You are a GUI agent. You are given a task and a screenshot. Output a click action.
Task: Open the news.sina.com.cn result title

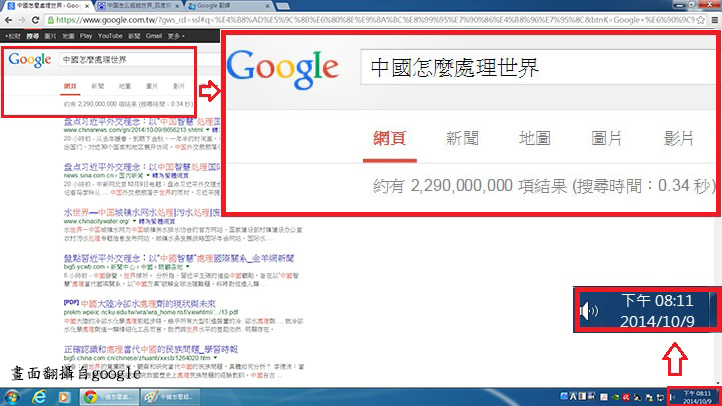(142, 167)
